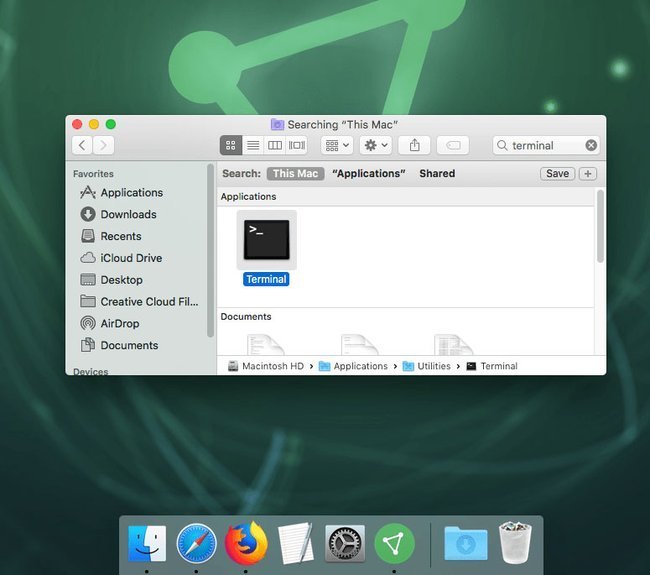Select Shared search scope
Image resolution: width=650 pixels, height=575 pixels.
point(437,173)
